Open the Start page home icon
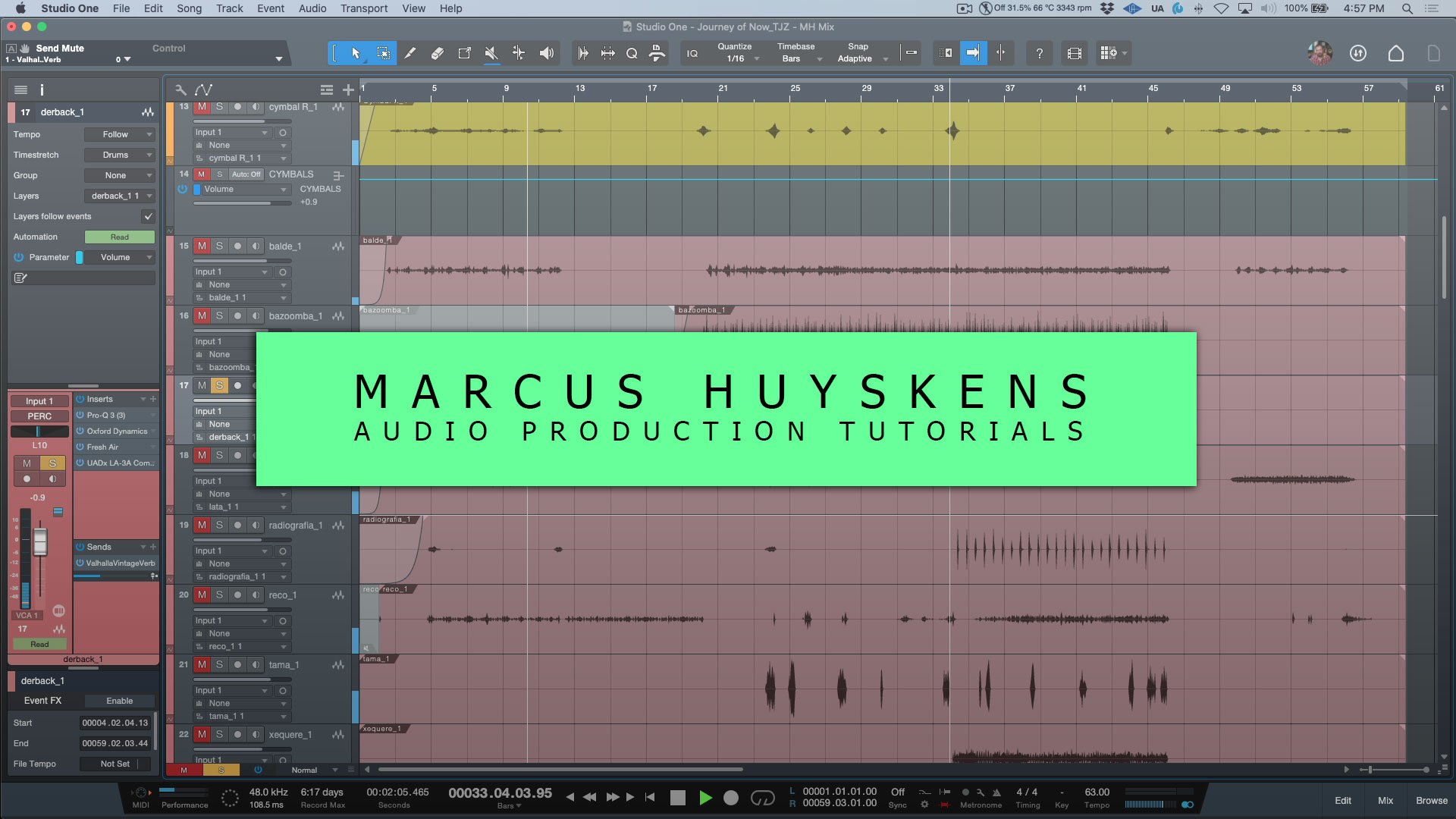The height and width of the screenshot is (819, 1456). pos(1395,53)
